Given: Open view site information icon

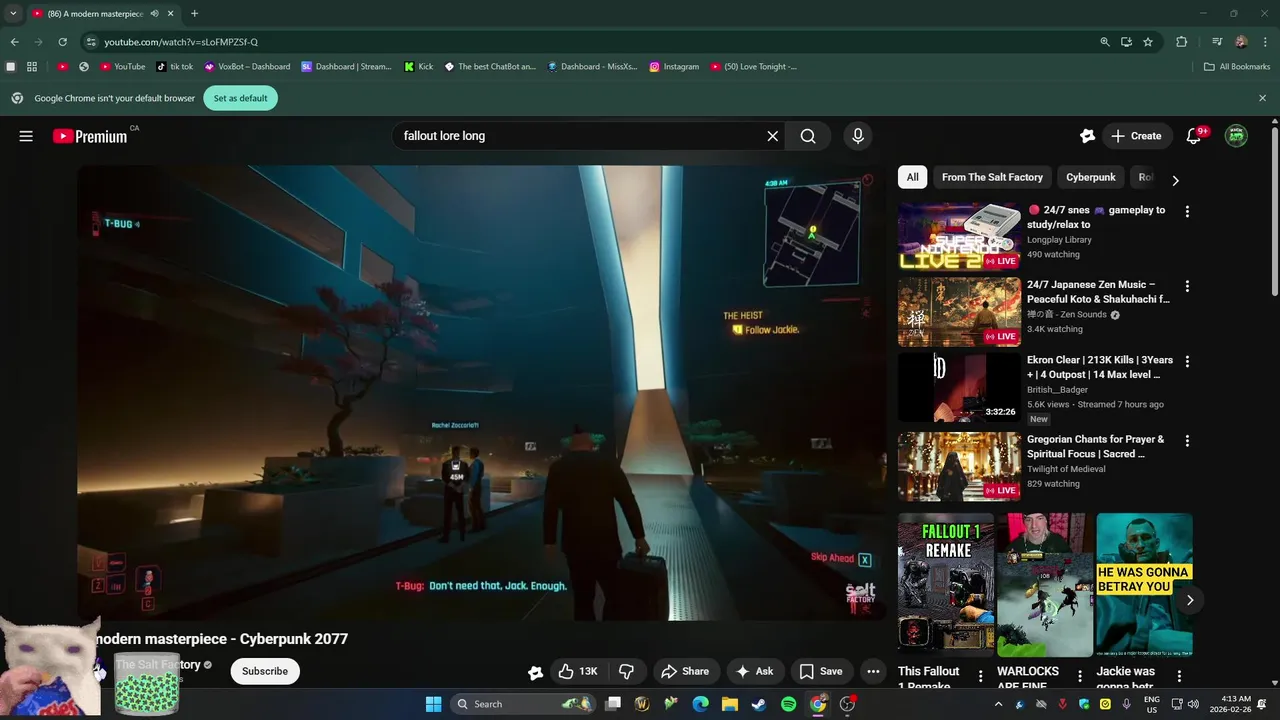Looking at the screenshot, I should (91, 42).
